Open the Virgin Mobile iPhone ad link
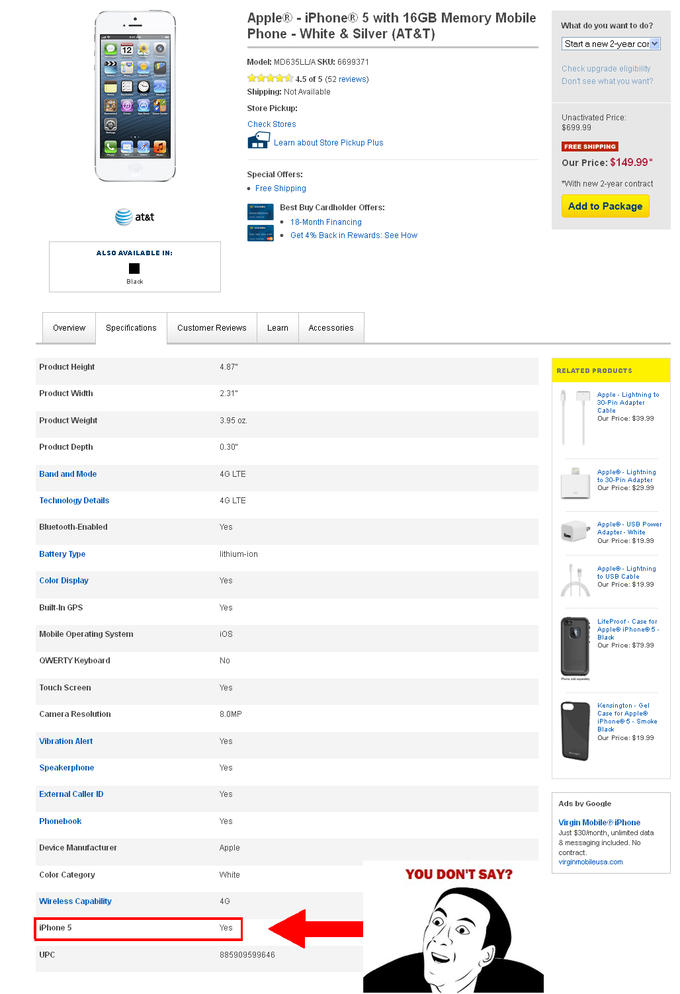Viewport: 680px width, 994px height. [x=600, y=823]
